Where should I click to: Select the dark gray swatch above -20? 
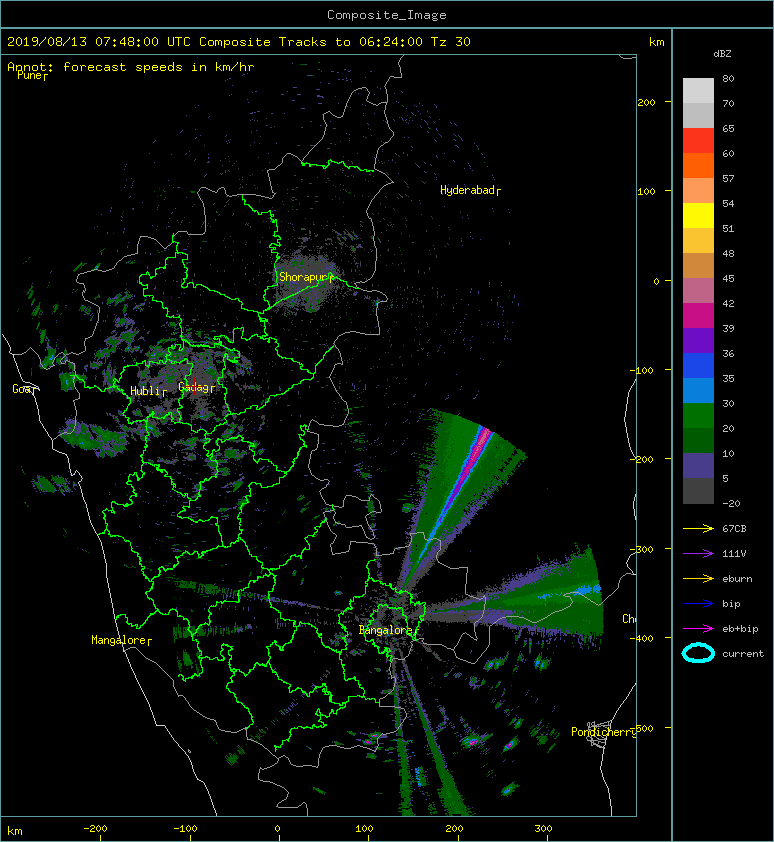point(698,491)
